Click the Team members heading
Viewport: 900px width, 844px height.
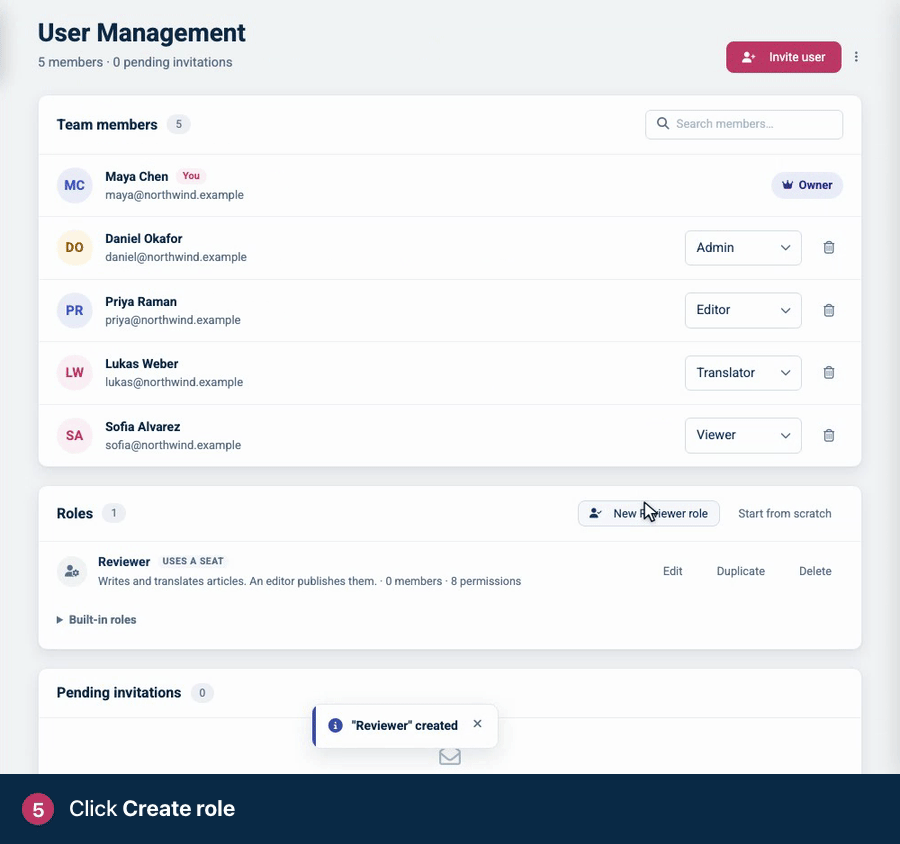coord(107,125)
